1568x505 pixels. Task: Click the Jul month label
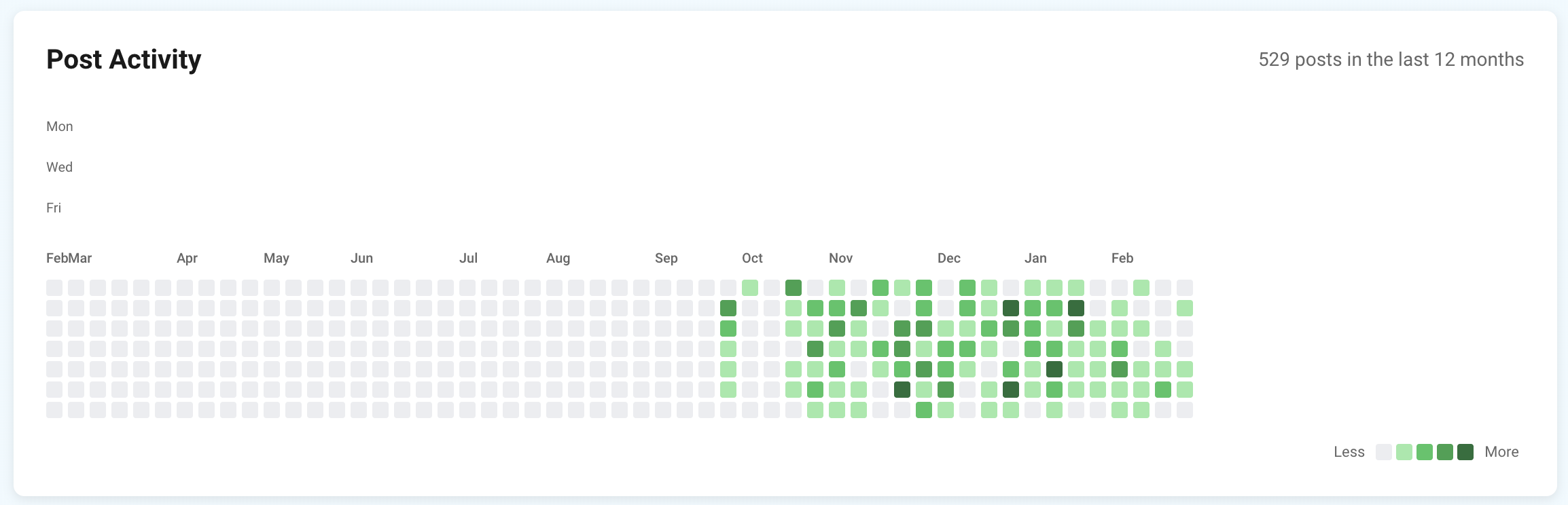click(x=468, y=258)
